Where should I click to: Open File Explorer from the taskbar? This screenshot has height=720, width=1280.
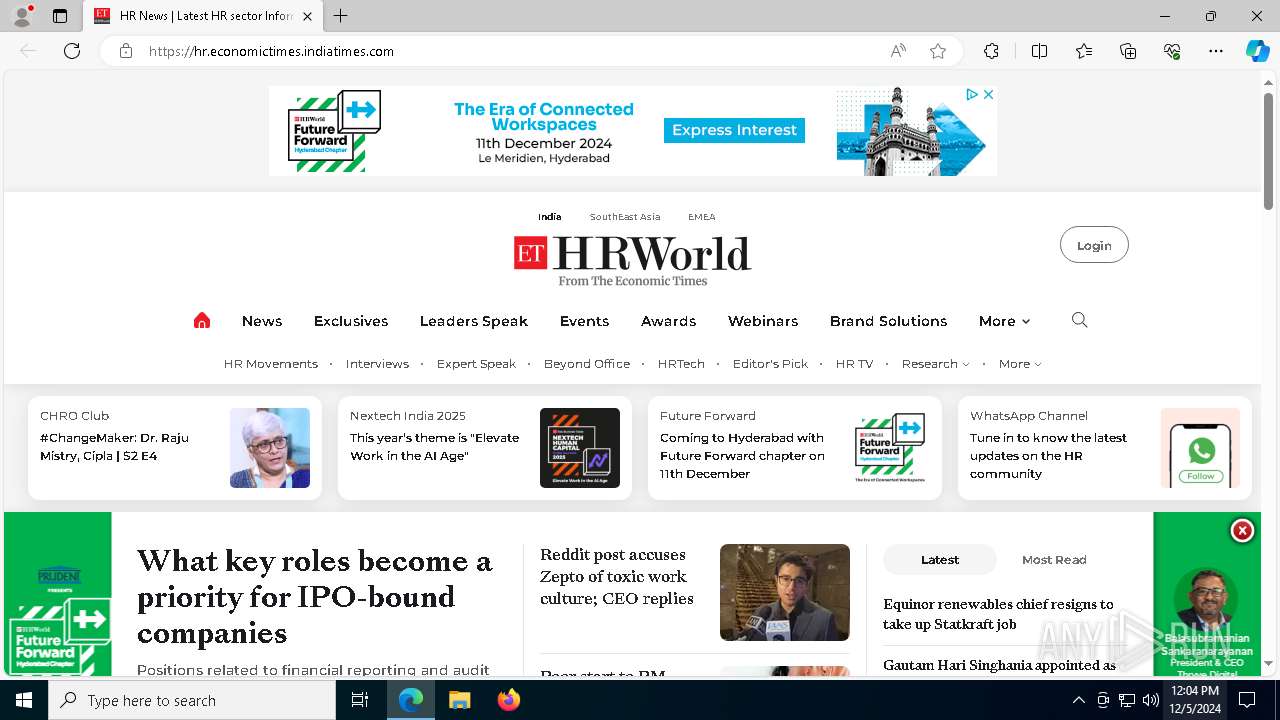(x=459, y=700)
